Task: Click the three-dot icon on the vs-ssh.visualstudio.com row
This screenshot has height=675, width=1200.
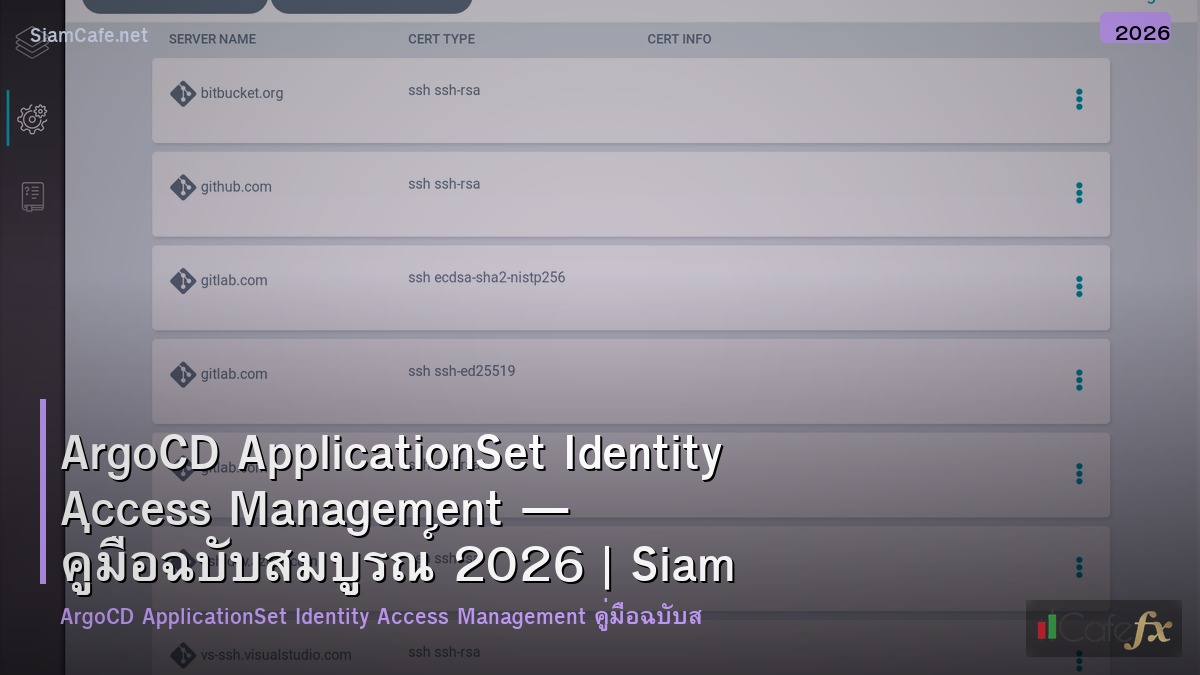Action: tap(1079, 660)
